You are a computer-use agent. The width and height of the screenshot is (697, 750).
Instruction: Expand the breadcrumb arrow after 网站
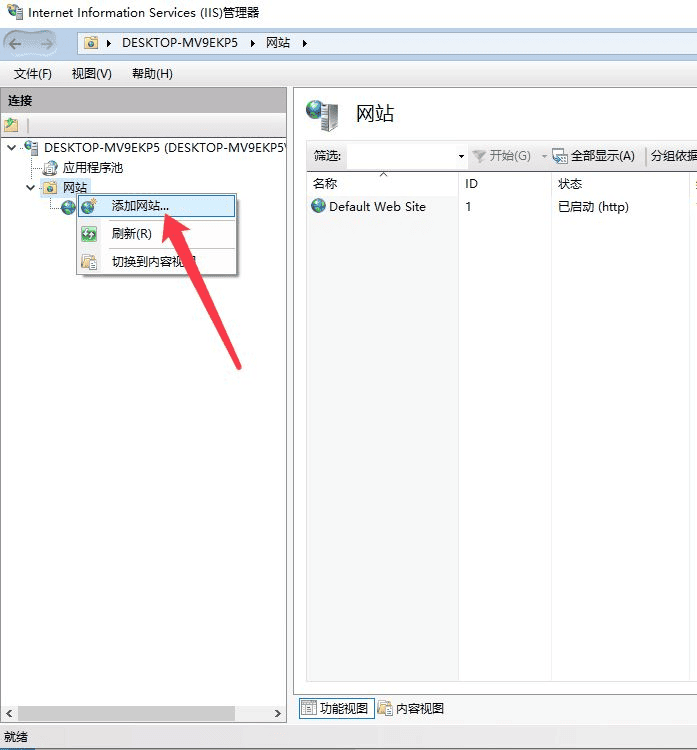305,44
